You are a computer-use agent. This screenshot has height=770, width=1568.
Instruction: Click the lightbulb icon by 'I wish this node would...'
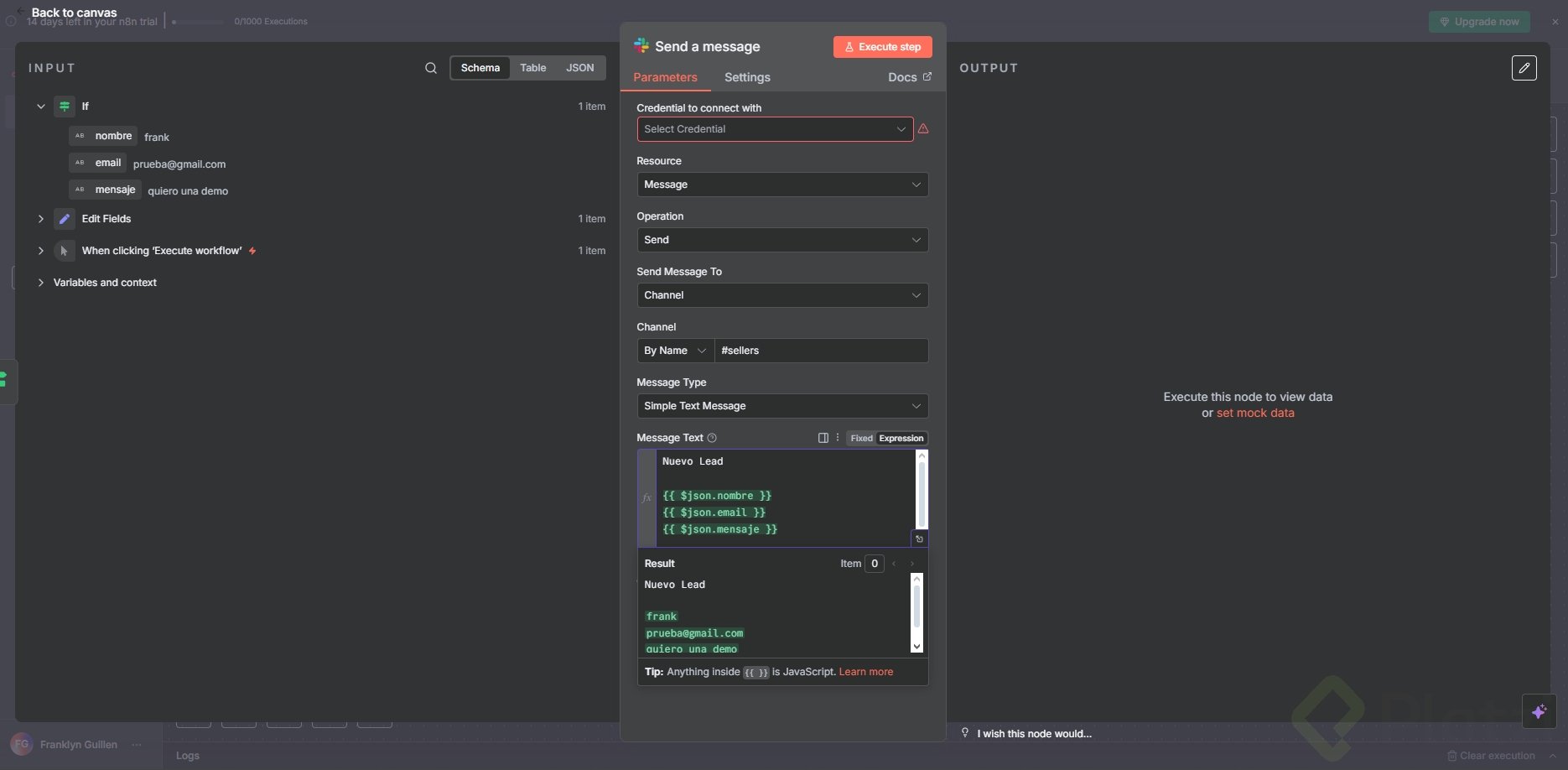click(965, 733)
